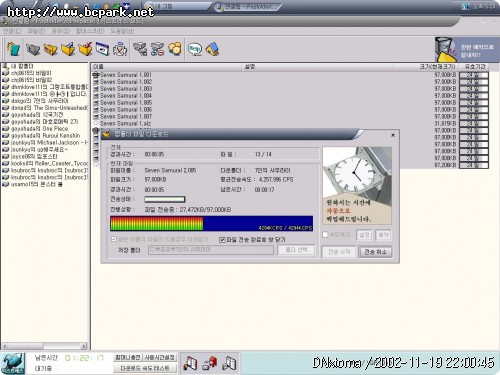The width and height of the screenshot is (500, 375).
Task: Select goyohada One Piece folder in tree
Action: tap(39, 129)
